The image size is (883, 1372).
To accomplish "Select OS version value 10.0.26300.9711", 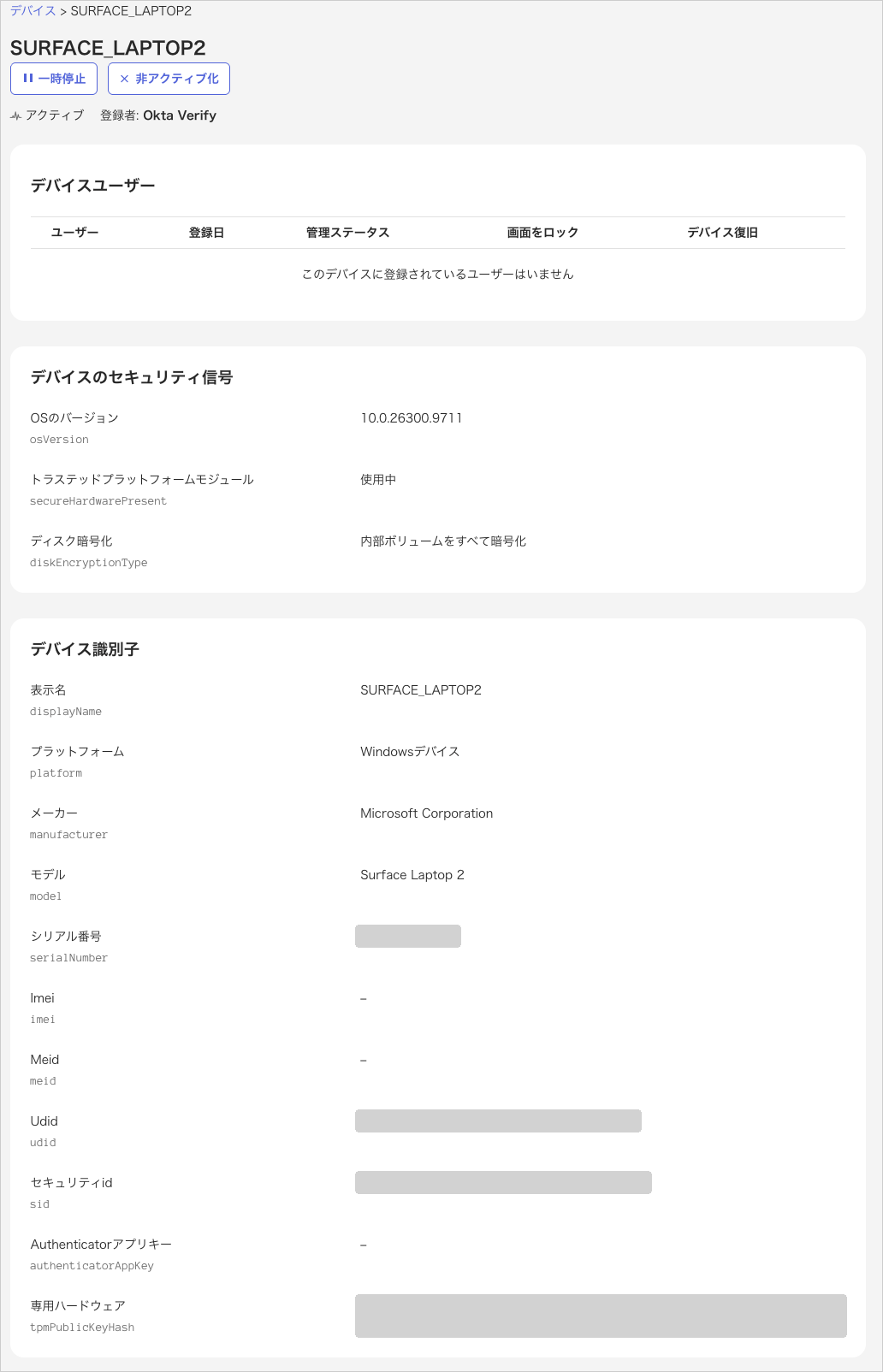I will click(x=411, y=418).
